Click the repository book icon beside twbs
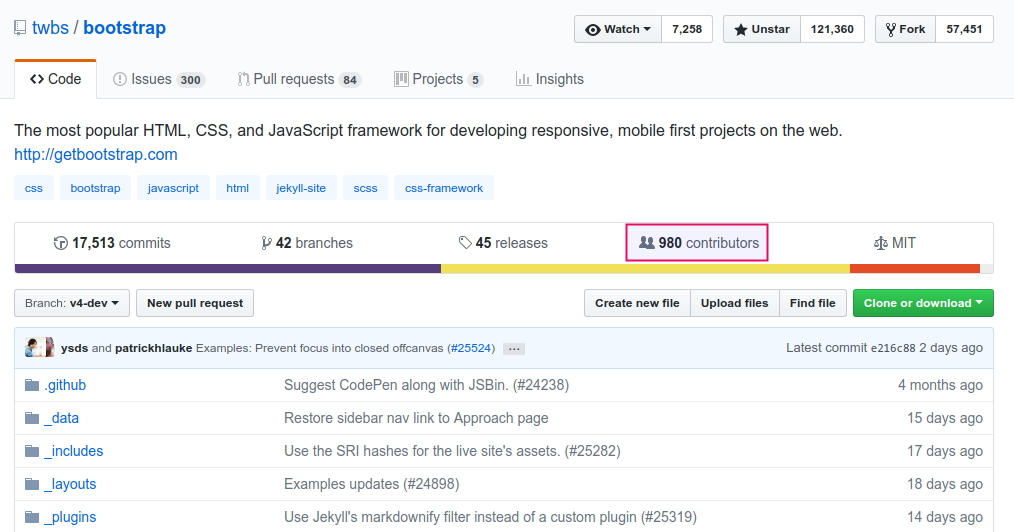Viewport: 1014px width, 532px height. pyautogui.click(x=20, y=28)
